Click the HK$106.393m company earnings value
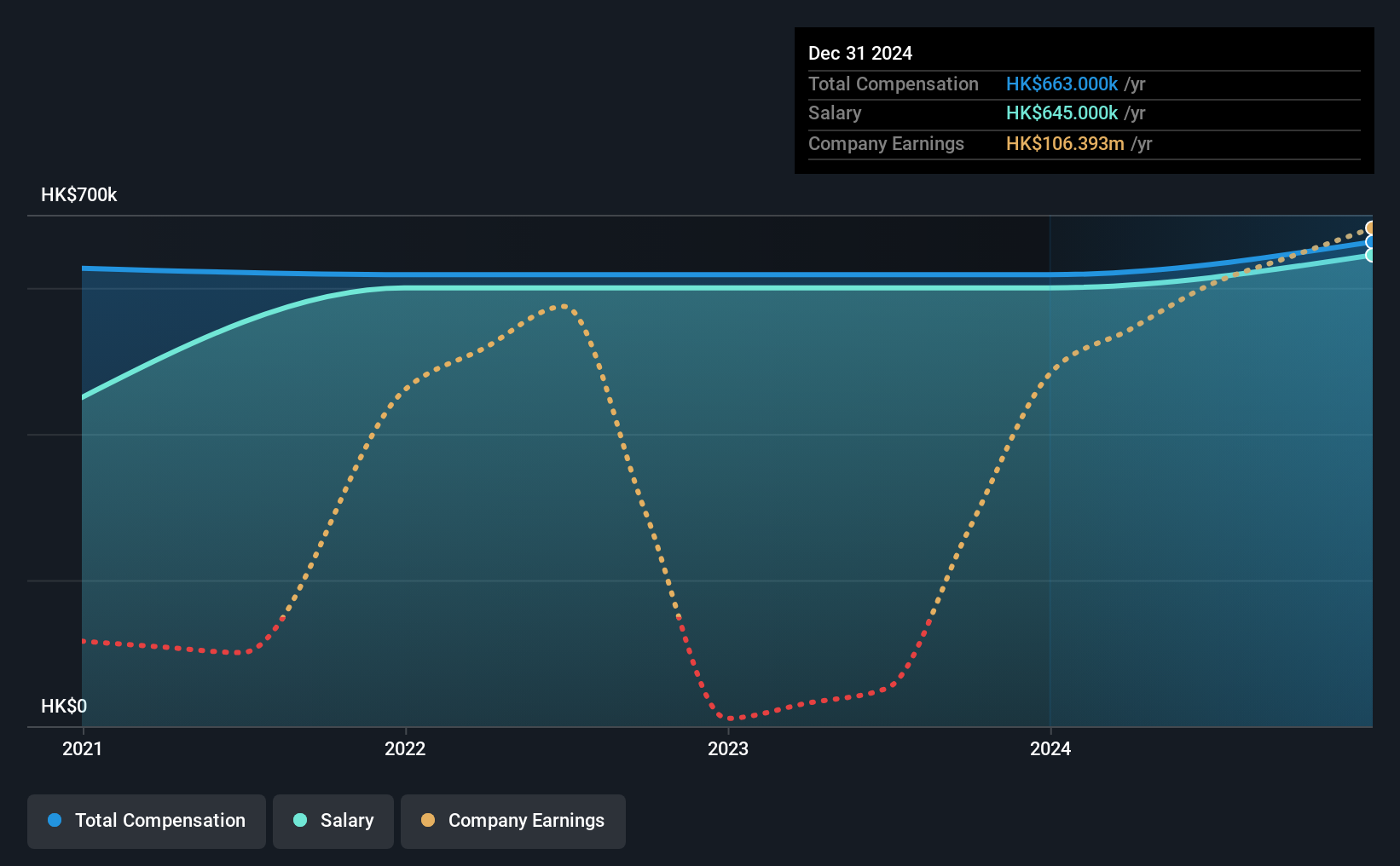 click(x=1065, y=144)
